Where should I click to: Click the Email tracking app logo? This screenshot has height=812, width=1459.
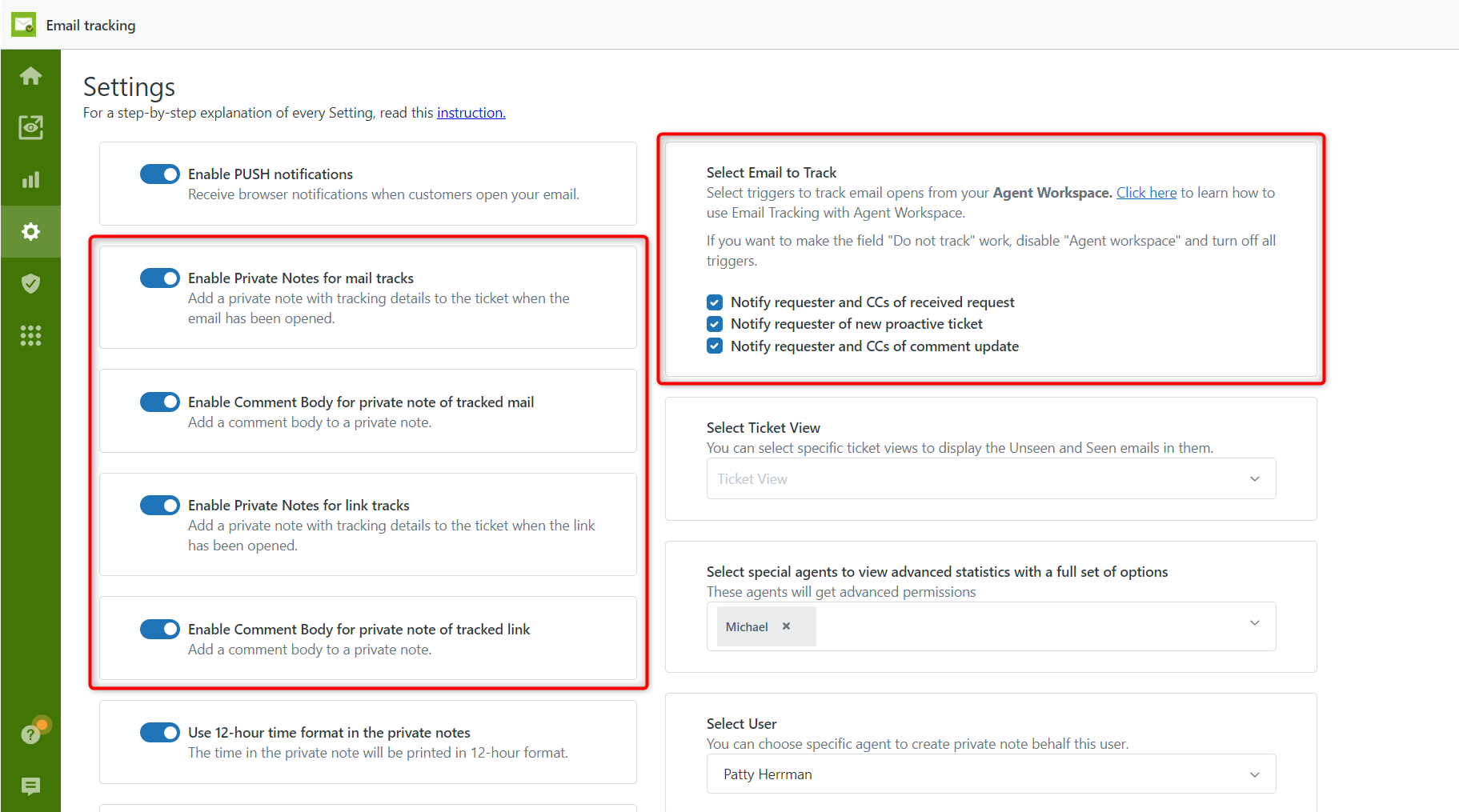(x=23, y=24)
